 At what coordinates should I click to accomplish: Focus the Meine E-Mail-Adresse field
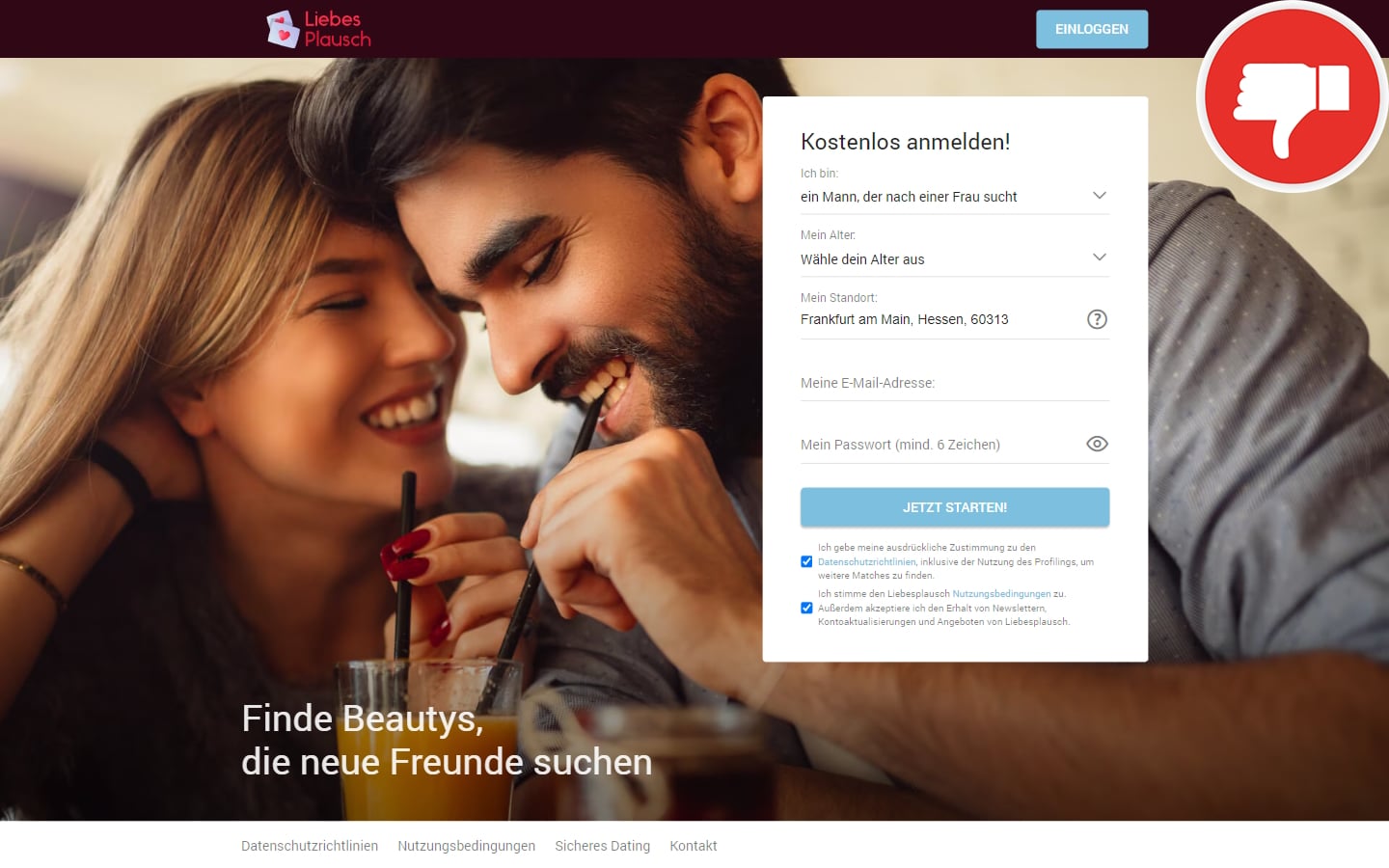tap(955, 383)
